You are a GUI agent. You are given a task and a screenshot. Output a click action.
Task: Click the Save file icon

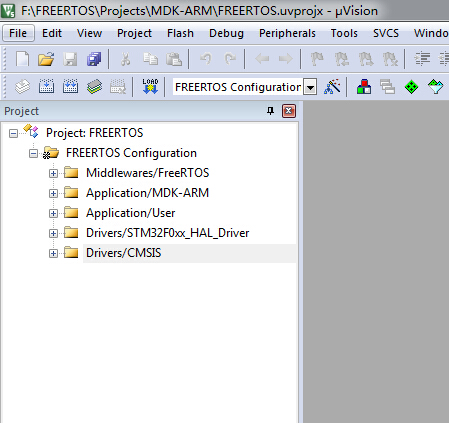coord(70,59)
